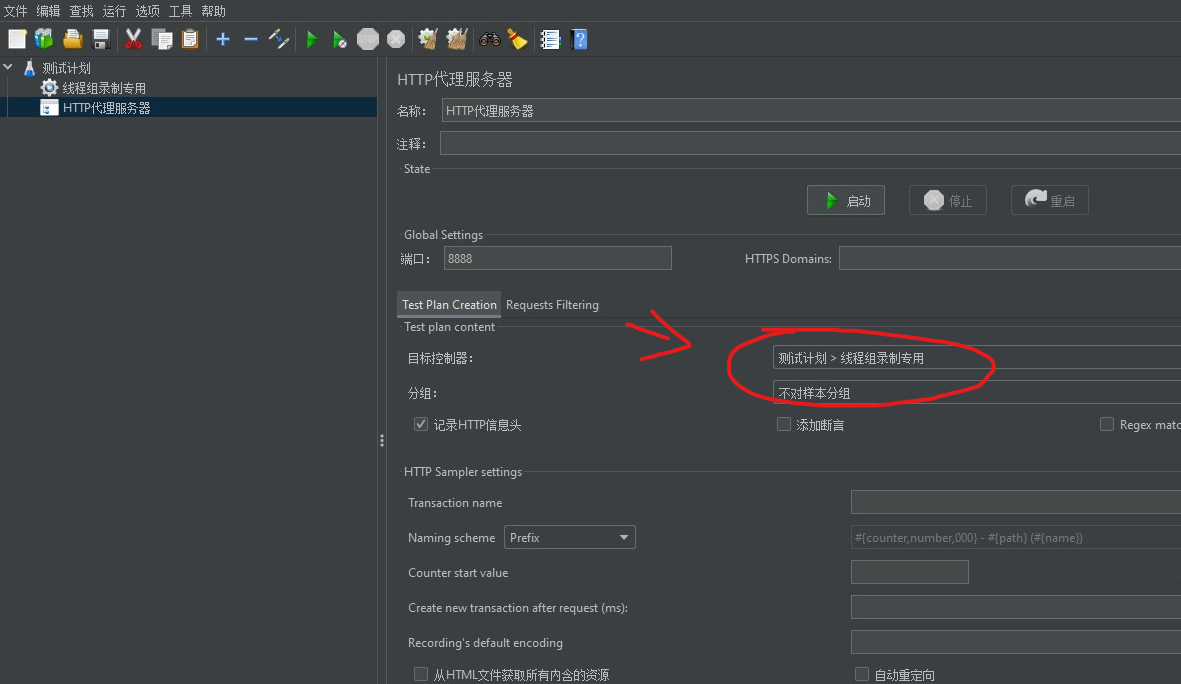Click gear icon of 线程组录制专用

(49, 87)
